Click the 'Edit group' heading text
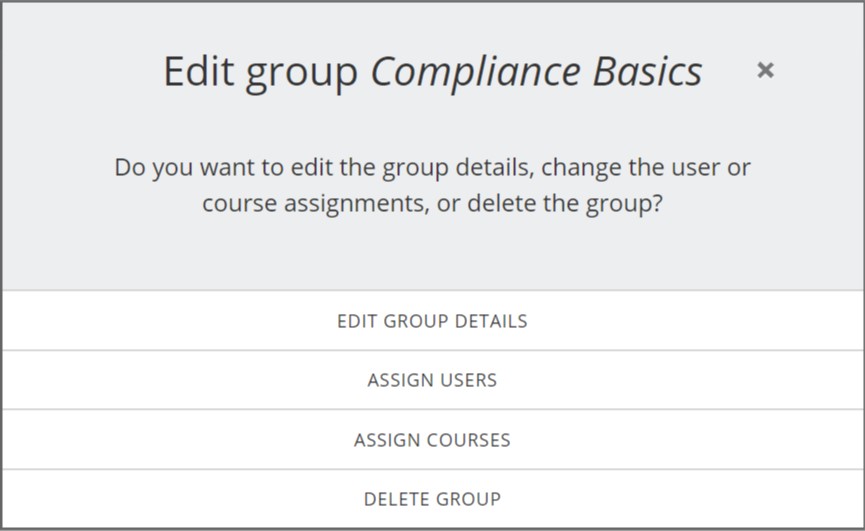 (261, 71)
